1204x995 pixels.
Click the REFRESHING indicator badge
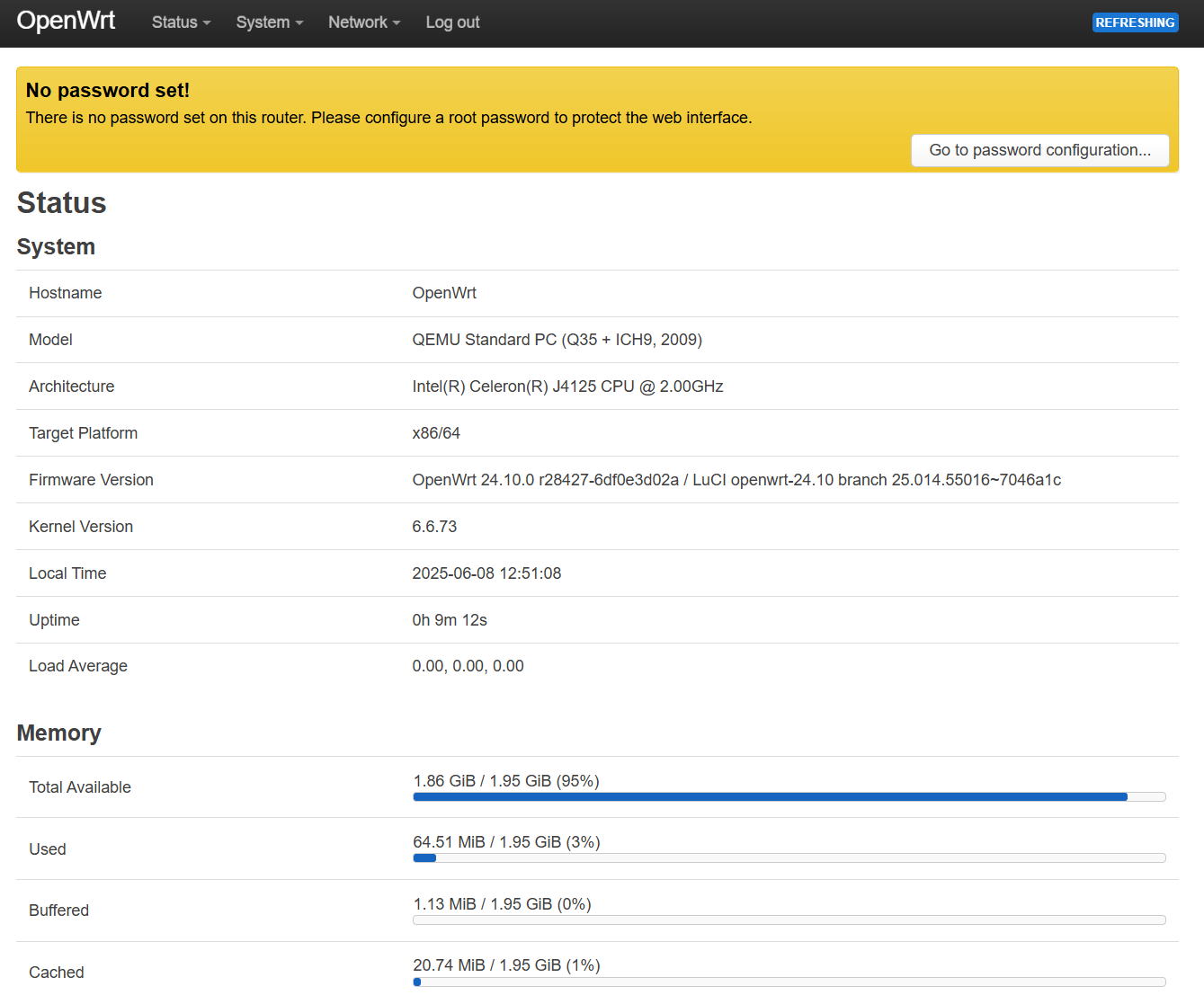[1135, 22]
